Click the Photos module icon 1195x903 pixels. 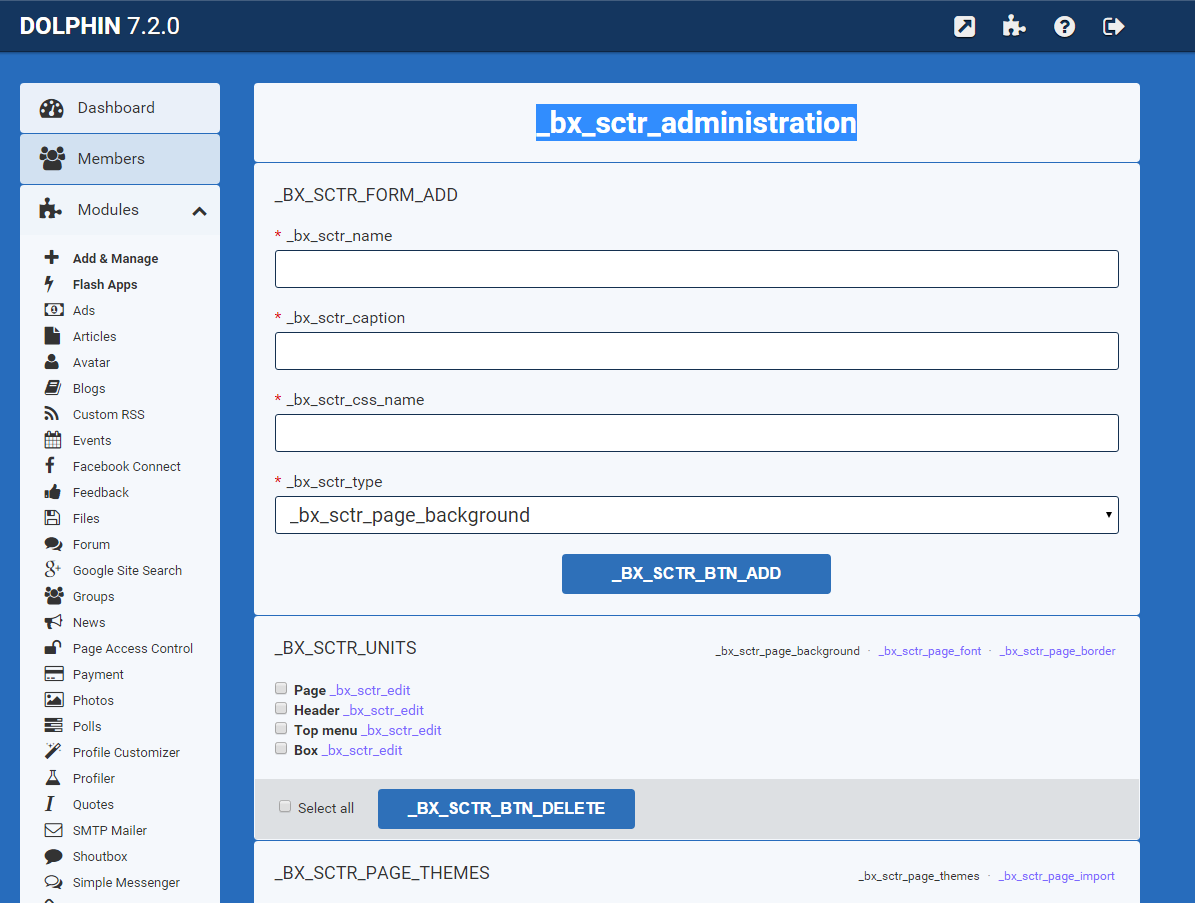[54, 700]
